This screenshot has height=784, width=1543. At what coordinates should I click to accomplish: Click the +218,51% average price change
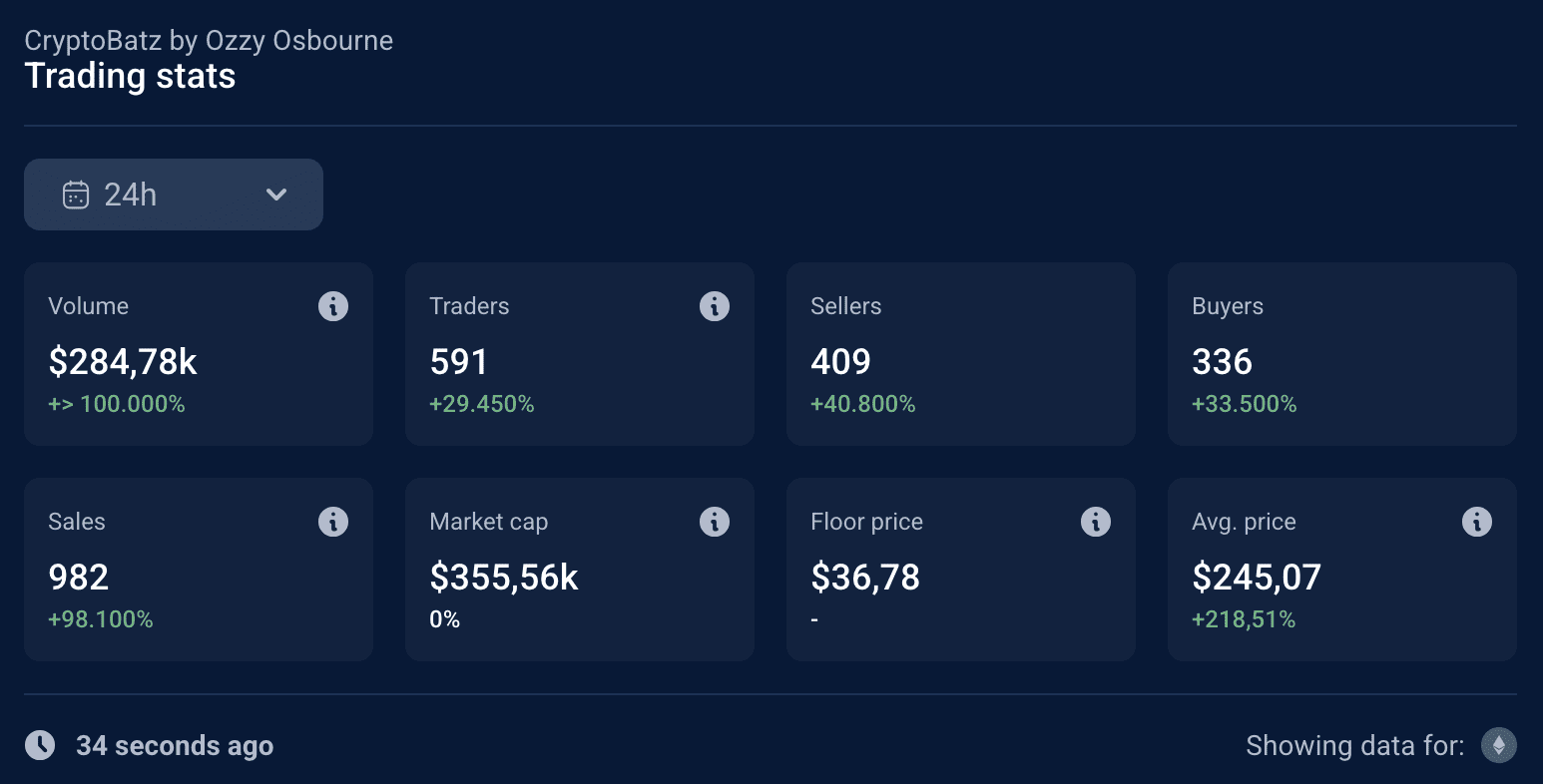1244,619
